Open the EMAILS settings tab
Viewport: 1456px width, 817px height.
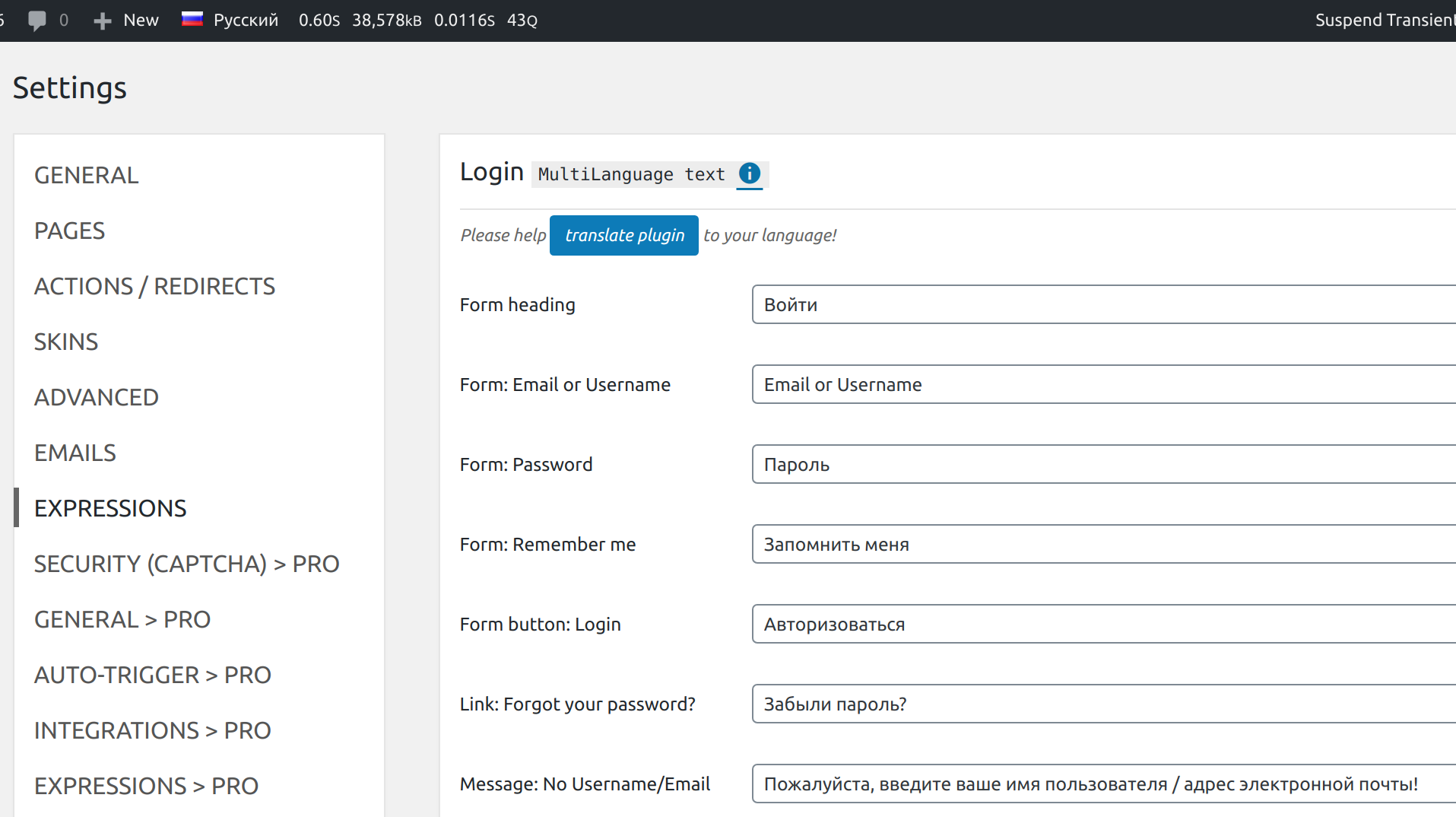click(75, 452)
